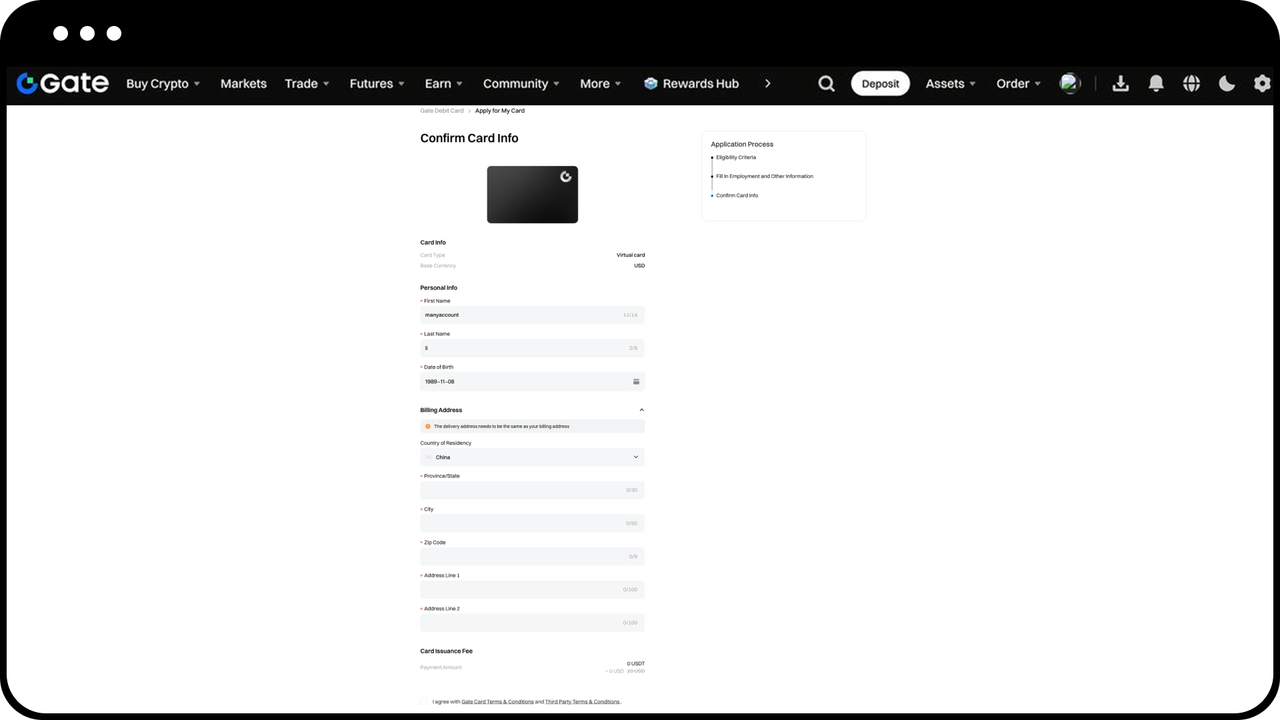
Task: Open Date of Birth calendar picker
Action: tap(636, 381)
